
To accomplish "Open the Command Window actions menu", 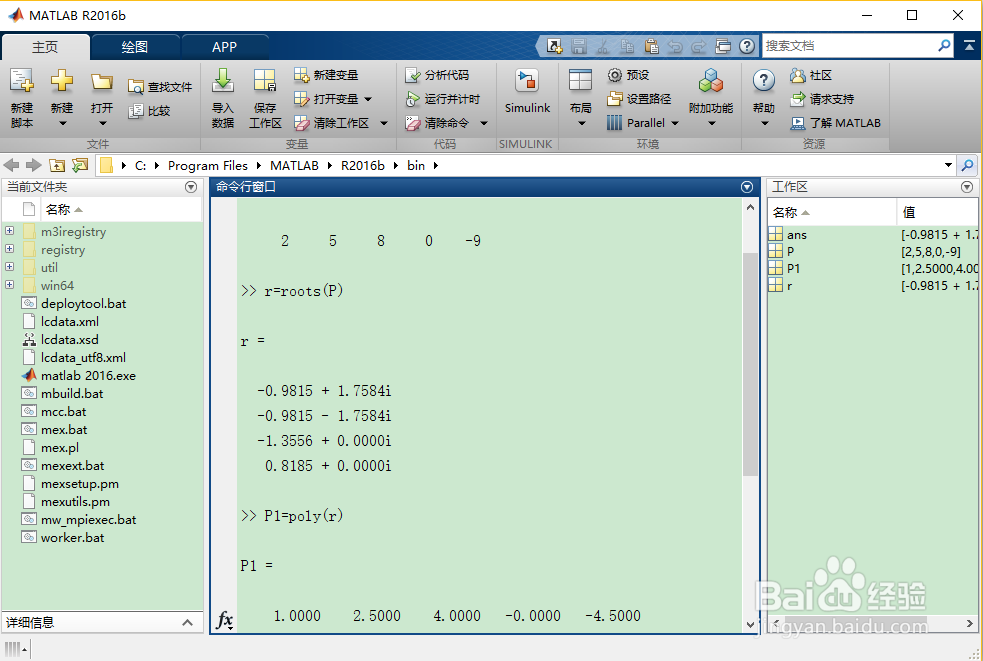I will [x=747, y=187].
